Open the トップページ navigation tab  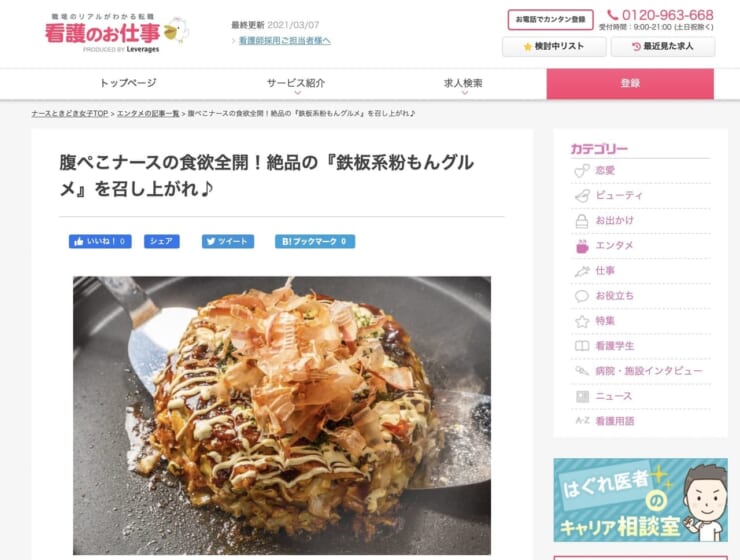pyautogui.click(x=128, y=83)
